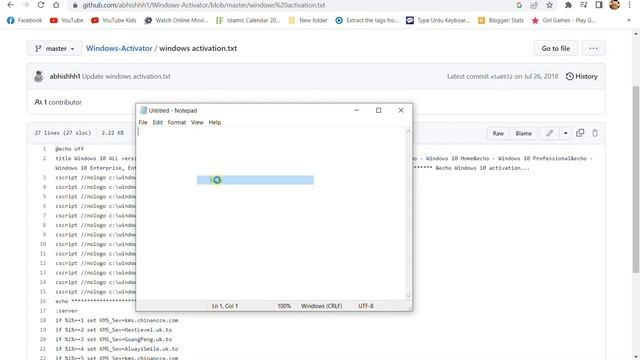Open the latest commit hash link
This screenshot has height=360, width=640.
(501, 77)
